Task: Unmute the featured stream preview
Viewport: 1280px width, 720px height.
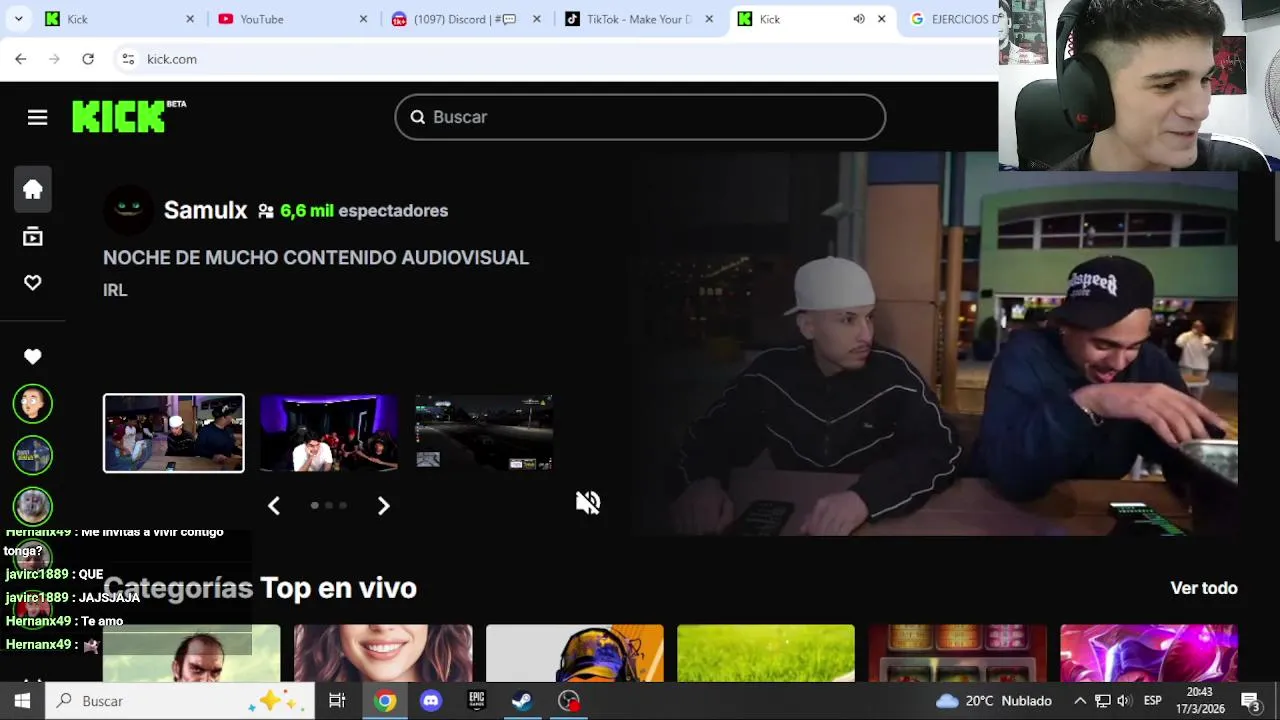Action: click(x=588, y=502)
